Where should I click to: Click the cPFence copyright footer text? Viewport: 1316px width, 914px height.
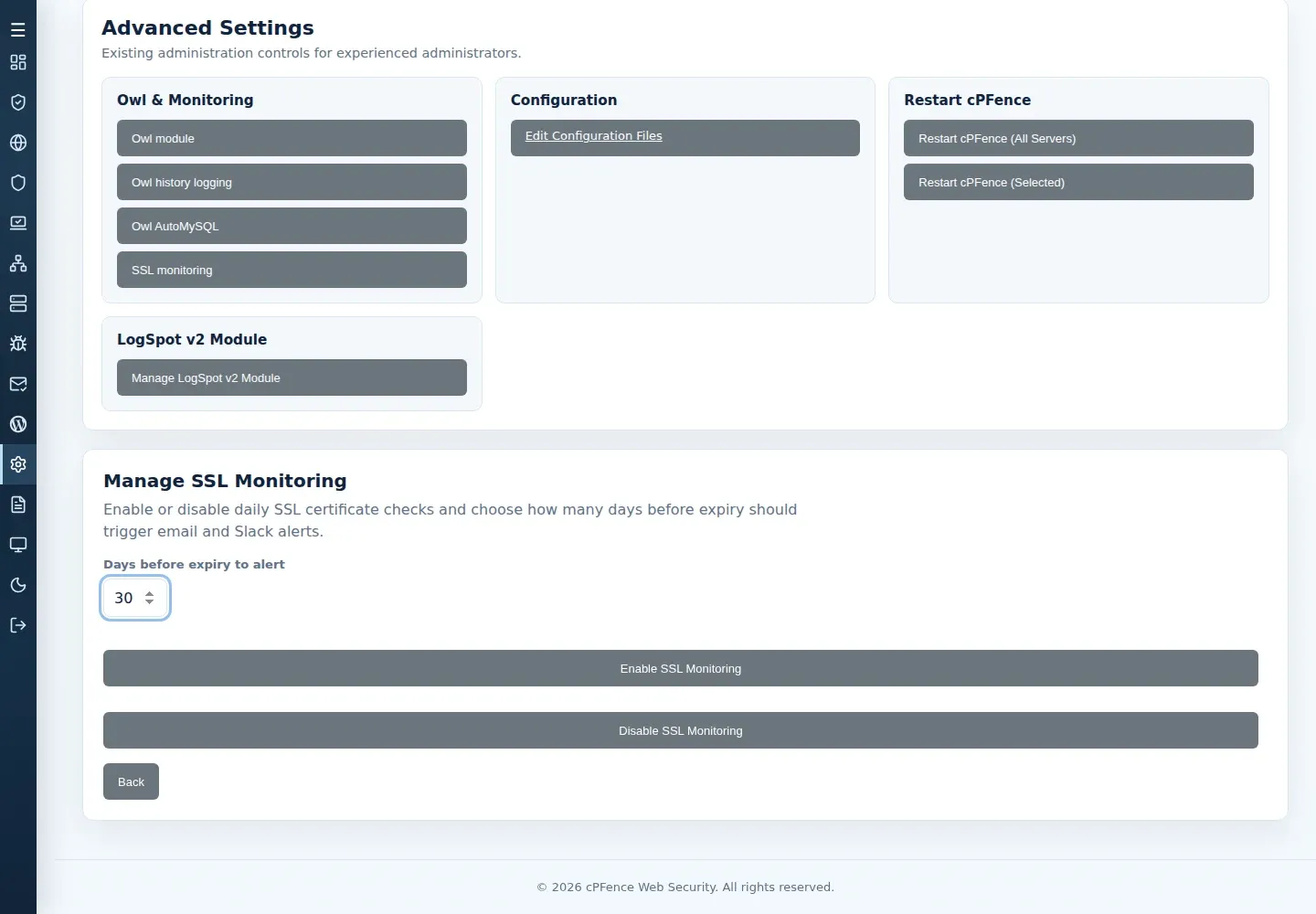[685, 887]
